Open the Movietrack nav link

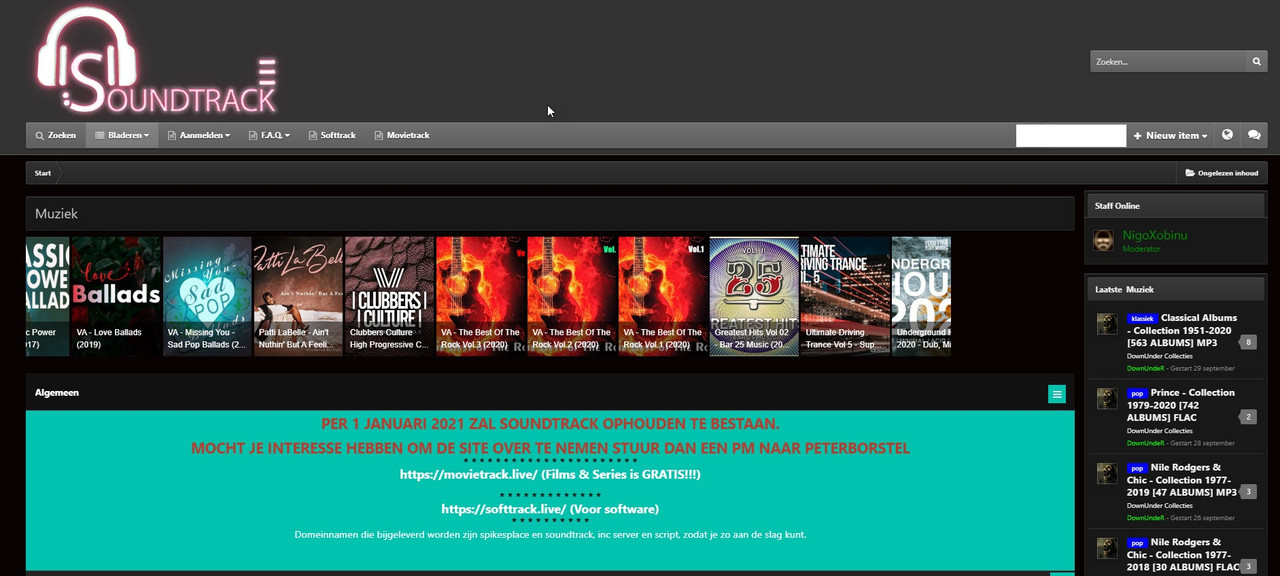[401, 135]
